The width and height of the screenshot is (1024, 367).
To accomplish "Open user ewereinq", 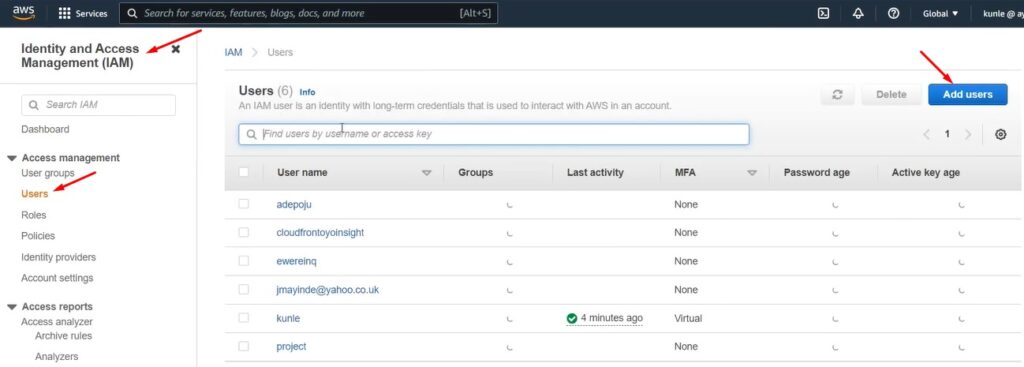I will (296, 261).
